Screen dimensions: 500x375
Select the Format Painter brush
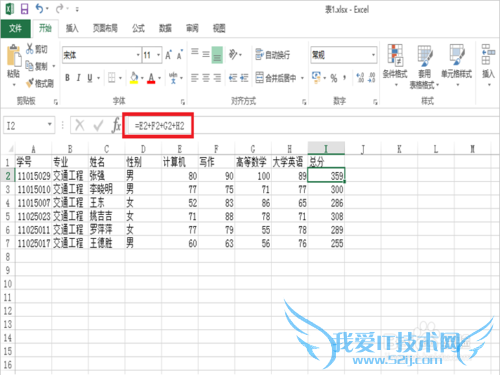click(x=40, y=83)
